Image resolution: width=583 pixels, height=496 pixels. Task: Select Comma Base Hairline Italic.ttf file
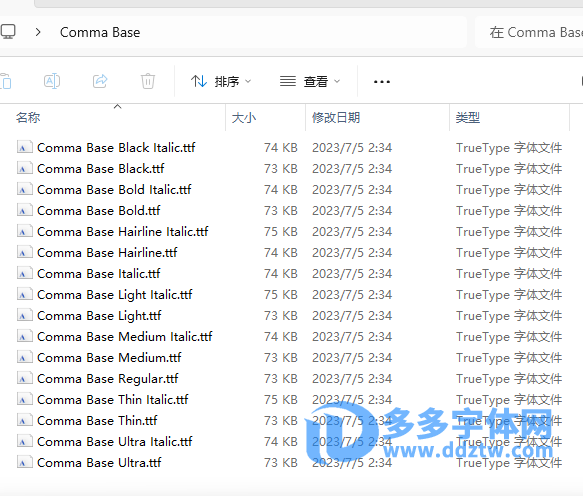[x=123, y=232]
